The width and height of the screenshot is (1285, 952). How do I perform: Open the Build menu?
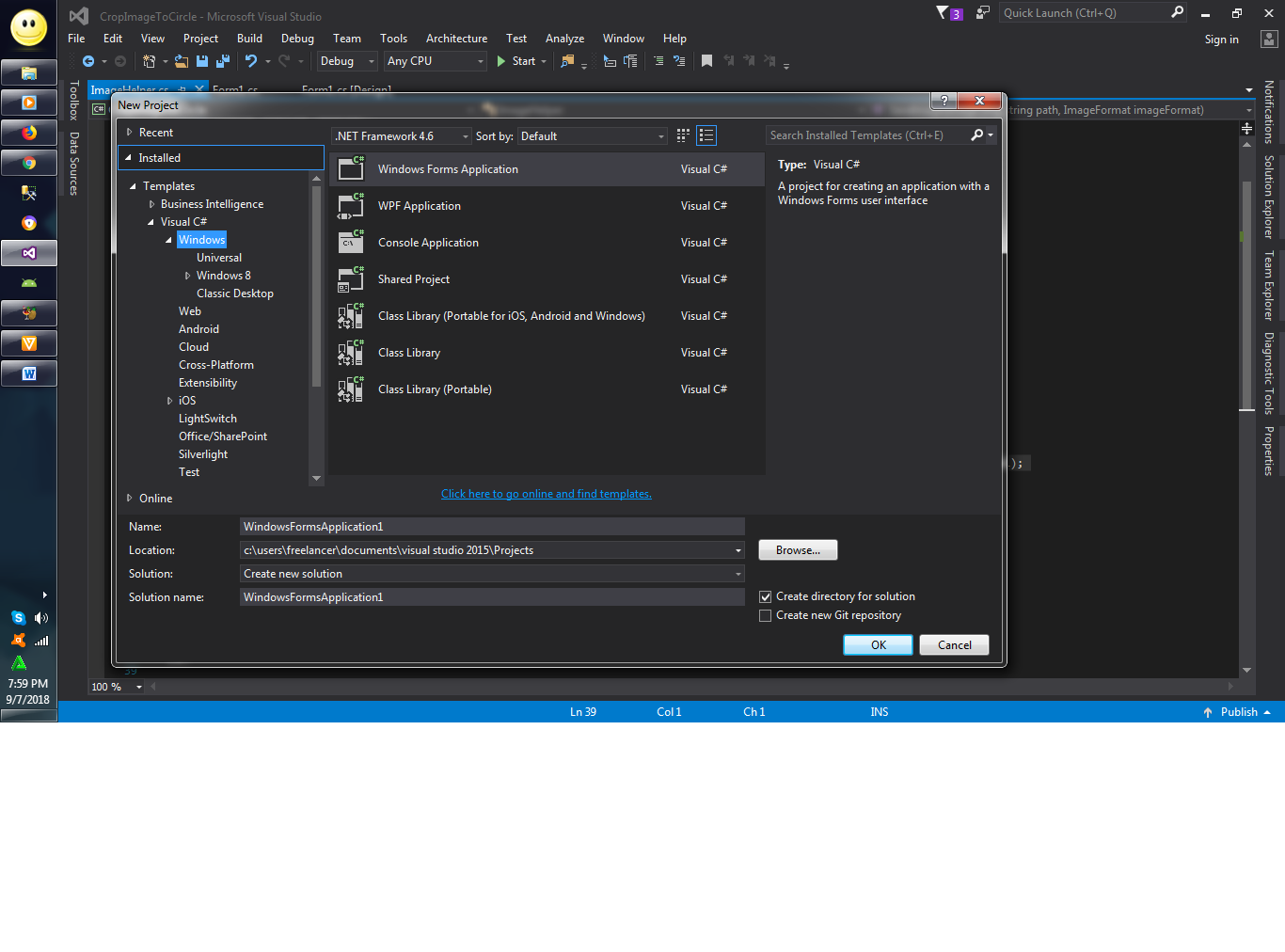249,39
